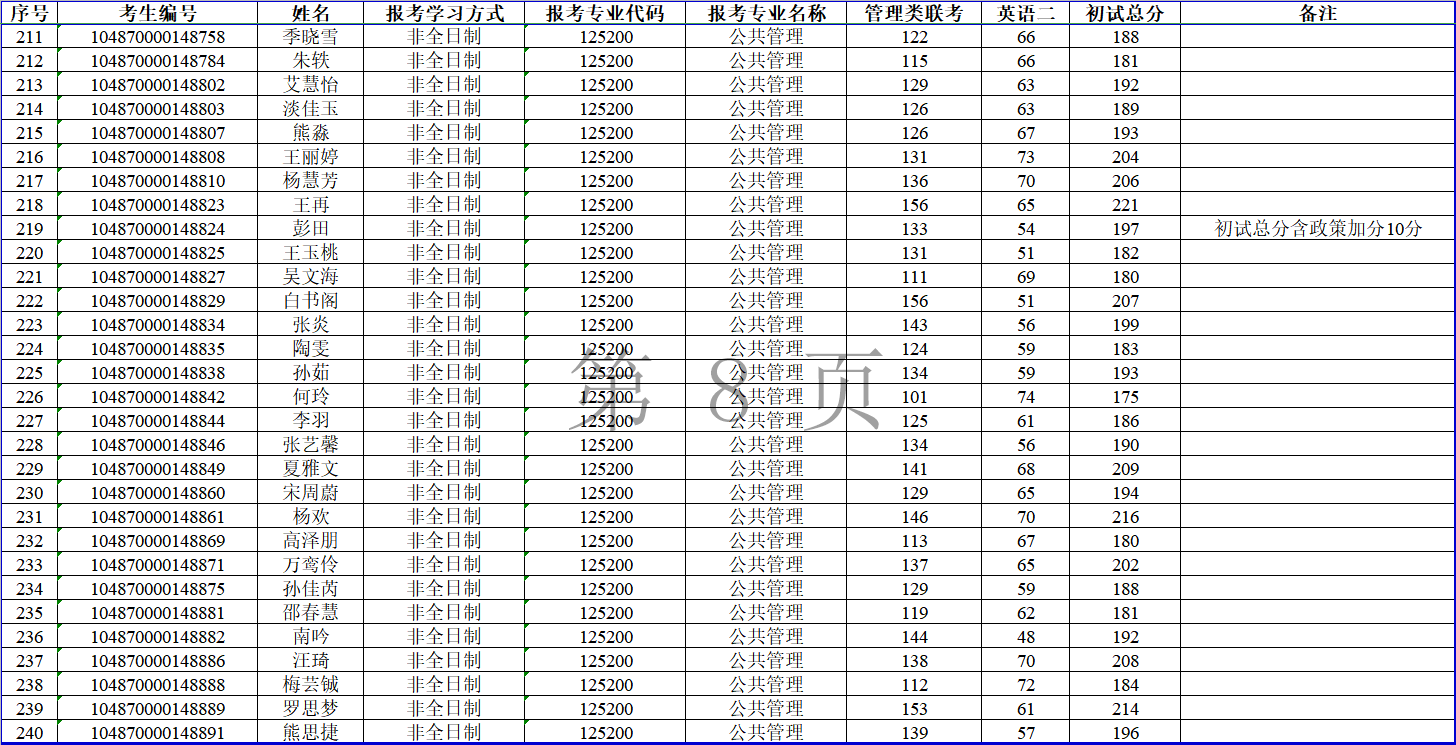Select the name cell 彭田
The width and height of the screenshot is (1456, 745).
310,229
